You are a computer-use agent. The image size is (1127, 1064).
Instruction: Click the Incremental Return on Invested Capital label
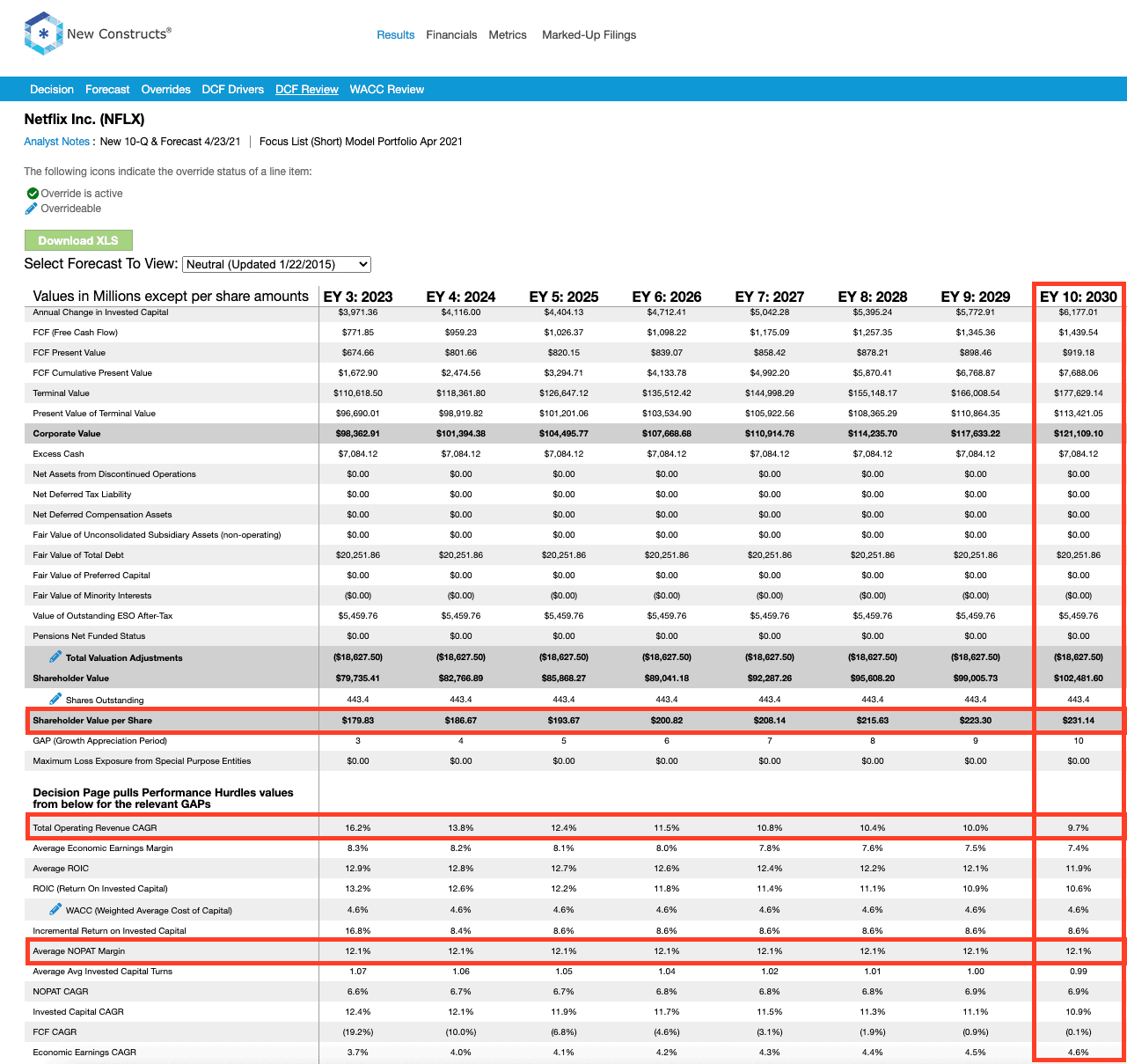109,931
